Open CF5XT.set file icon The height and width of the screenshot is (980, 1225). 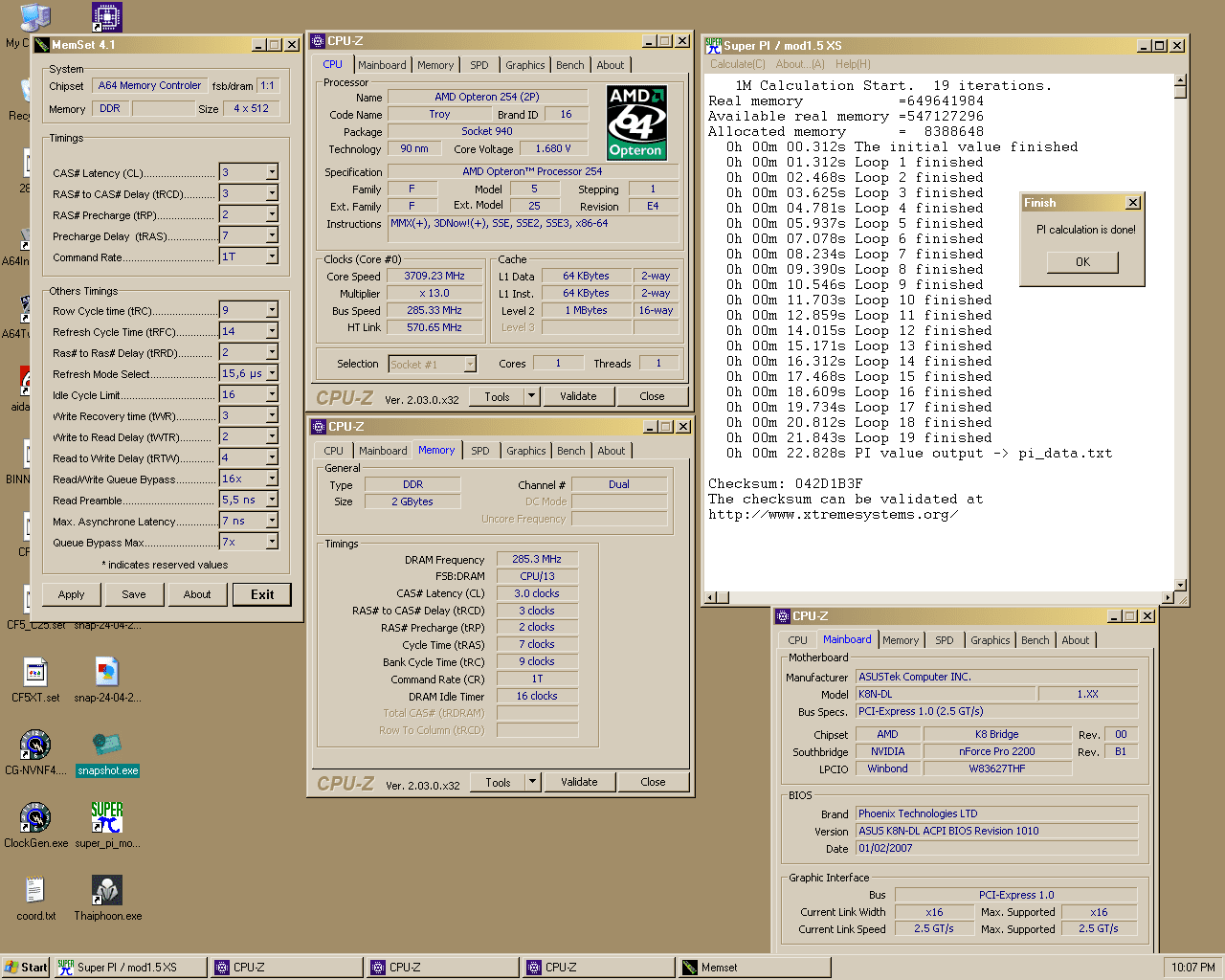(35, 672)
